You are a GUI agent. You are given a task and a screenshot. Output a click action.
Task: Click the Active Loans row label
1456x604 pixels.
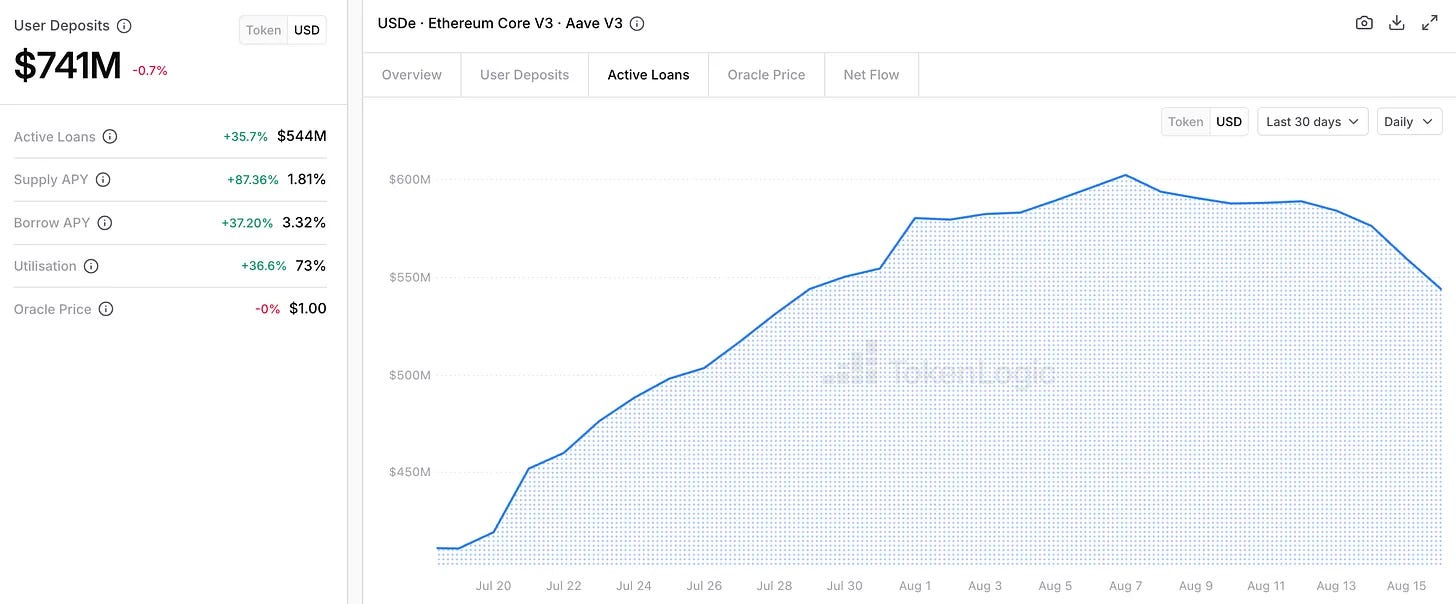pyautogui.click(x=55, y=136)
